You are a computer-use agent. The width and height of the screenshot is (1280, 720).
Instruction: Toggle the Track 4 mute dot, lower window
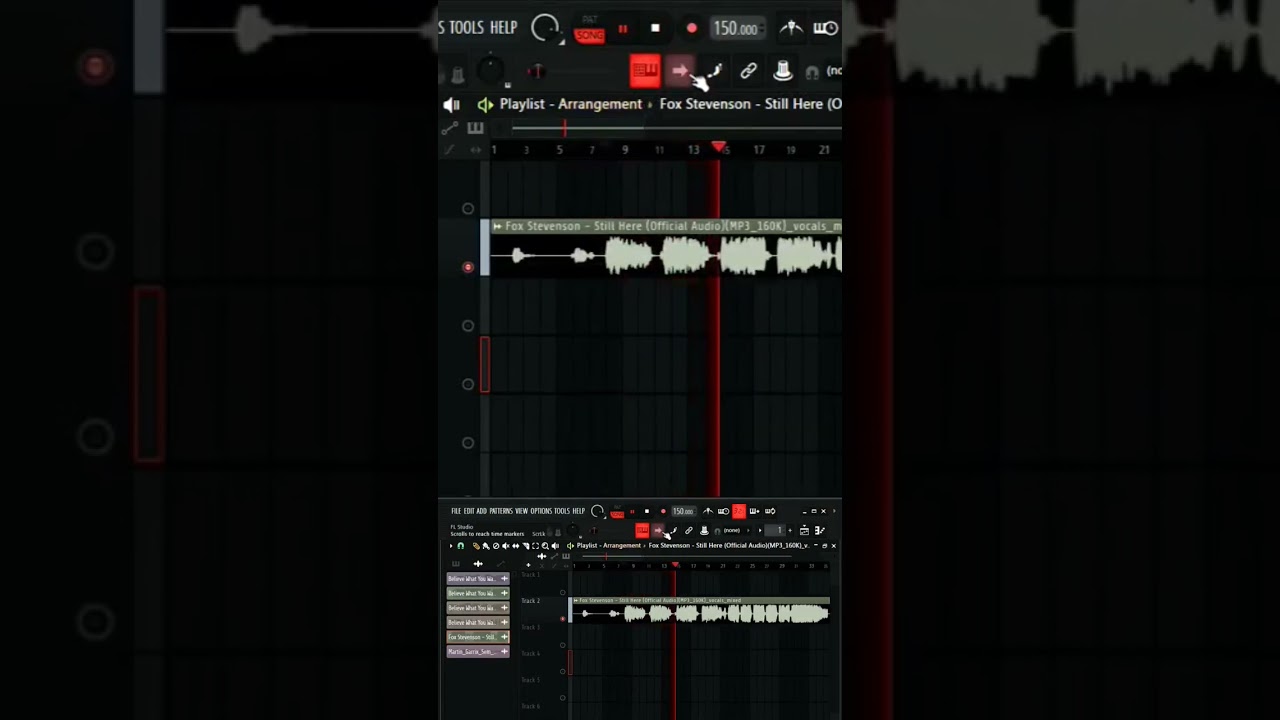click(x=563, y=671)
